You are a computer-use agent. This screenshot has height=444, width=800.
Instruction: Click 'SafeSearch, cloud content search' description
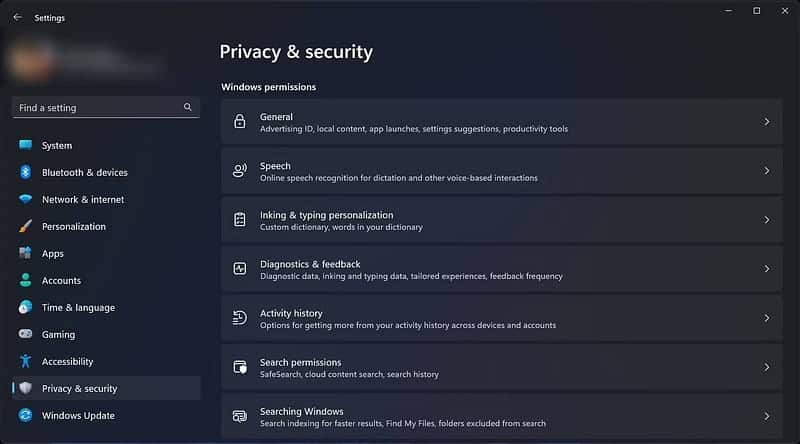click(349, 374)
